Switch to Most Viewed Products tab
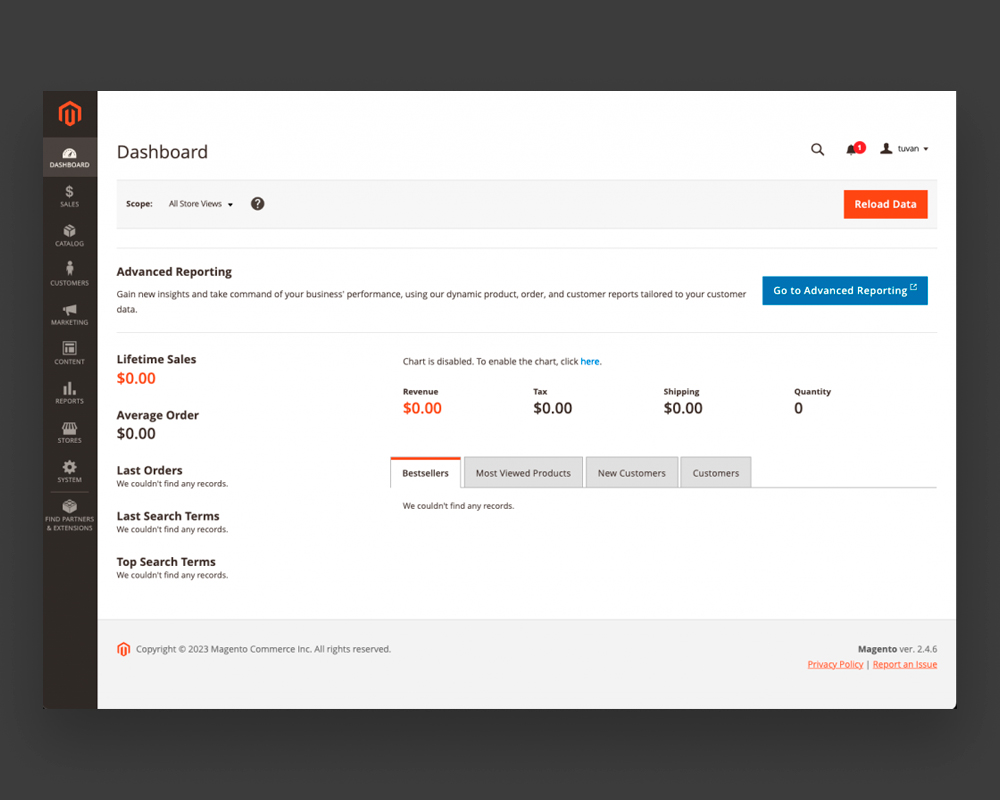 click(x=523, y=473)
